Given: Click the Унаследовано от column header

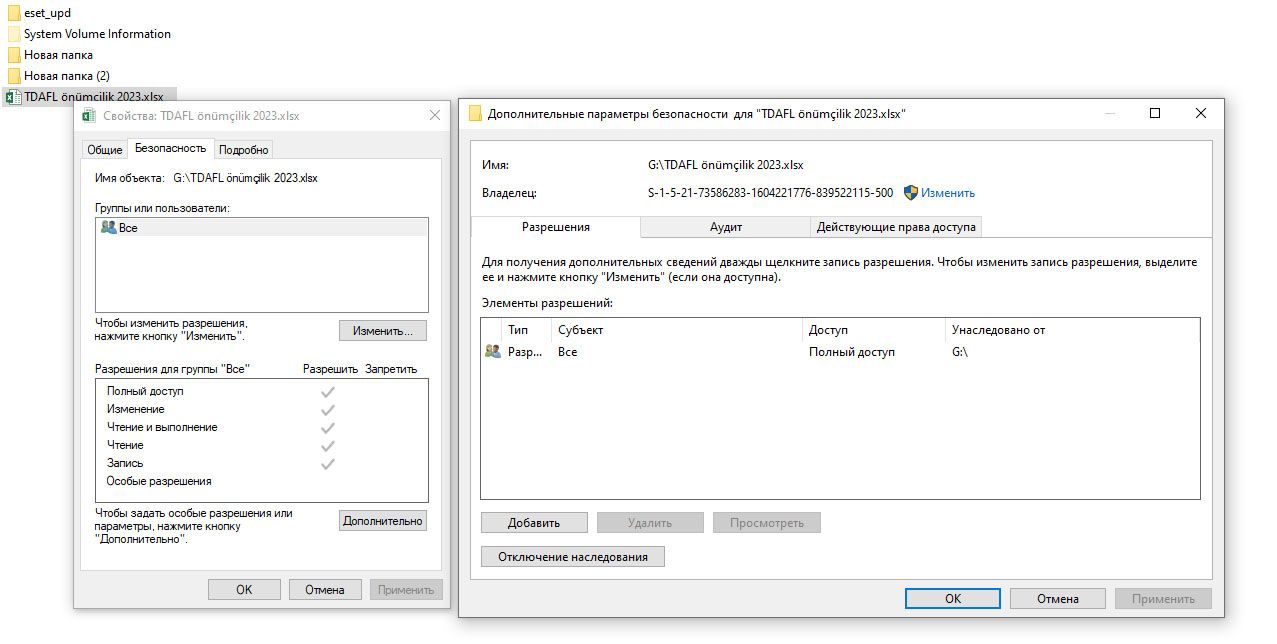Looking at the screenshot, I should (1072, 330).
